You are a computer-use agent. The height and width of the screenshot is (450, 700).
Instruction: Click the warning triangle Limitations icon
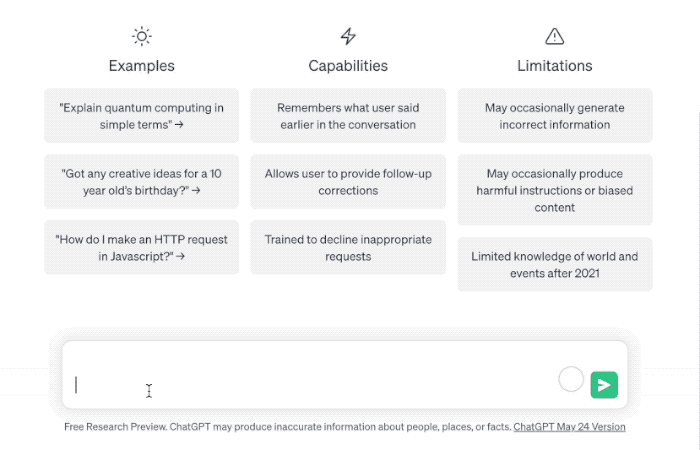pos(554,36)
